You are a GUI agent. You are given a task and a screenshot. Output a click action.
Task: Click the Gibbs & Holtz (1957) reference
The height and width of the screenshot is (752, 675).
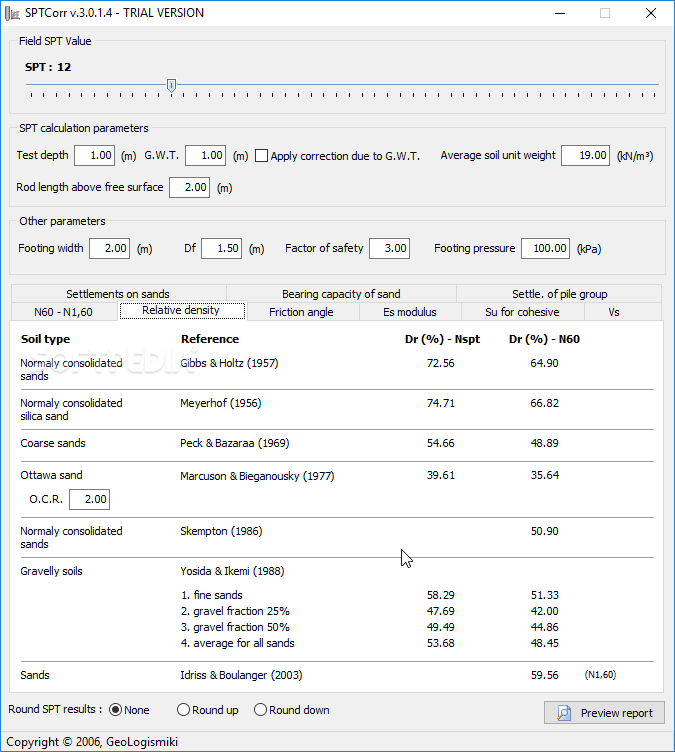(x=229, y=363)
